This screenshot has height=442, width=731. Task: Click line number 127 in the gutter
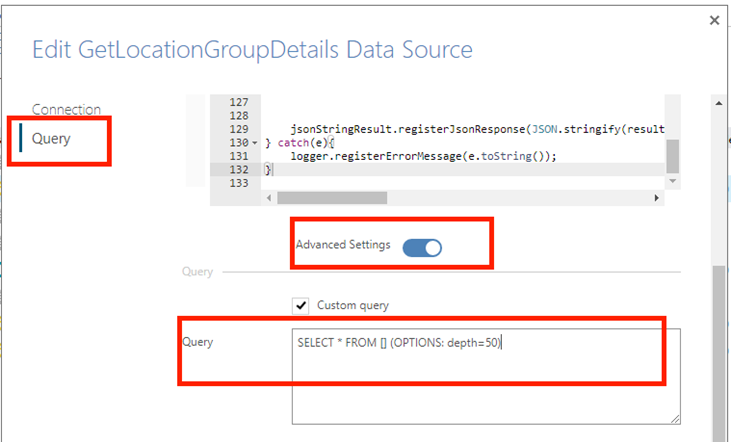coord(239,102)
